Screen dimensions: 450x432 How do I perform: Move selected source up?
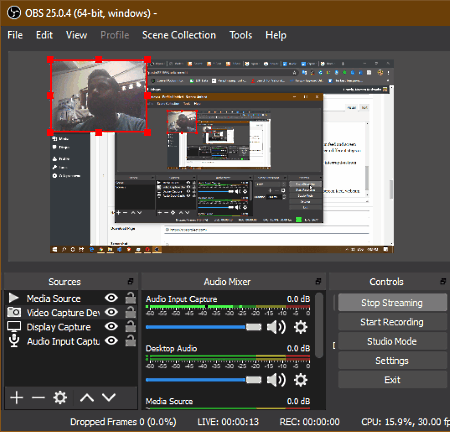(87, 397)
